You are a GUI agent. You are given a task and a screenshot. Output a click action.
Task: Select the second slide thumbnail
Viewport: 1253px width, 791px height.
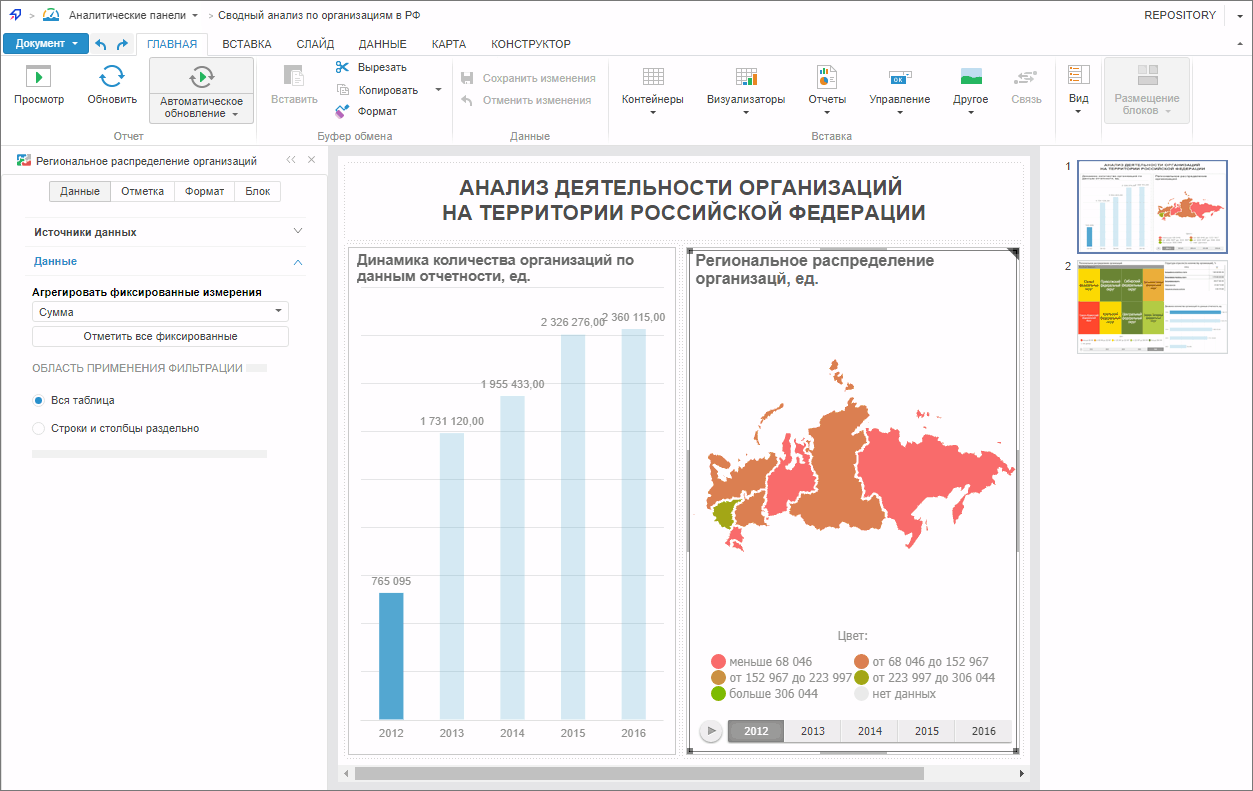1152,307
